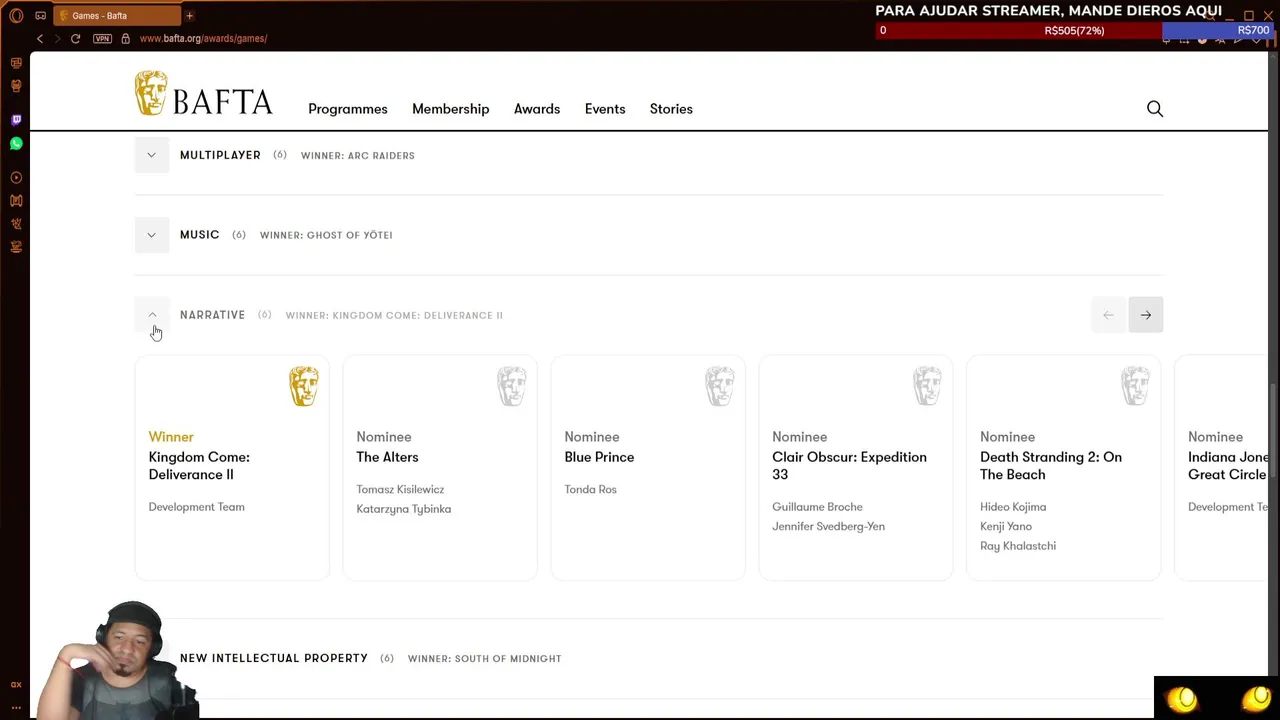Image resolution: width=1280 pixels, height=720 pixels.
Task: Reload the BAFTA page
Action: click(75, 38)
